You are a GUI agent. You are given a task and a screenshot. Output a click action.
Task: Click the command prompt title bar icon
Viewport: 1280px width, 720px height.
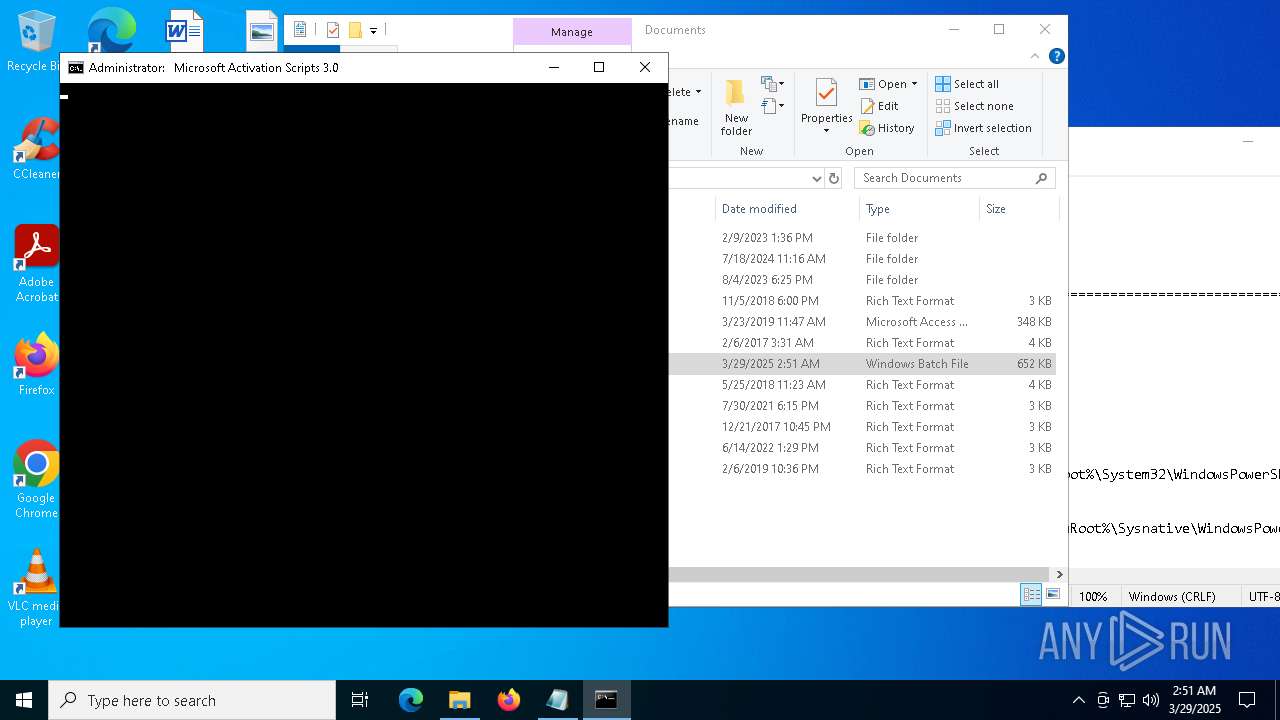pyautogui.click(x=76, y=68)
